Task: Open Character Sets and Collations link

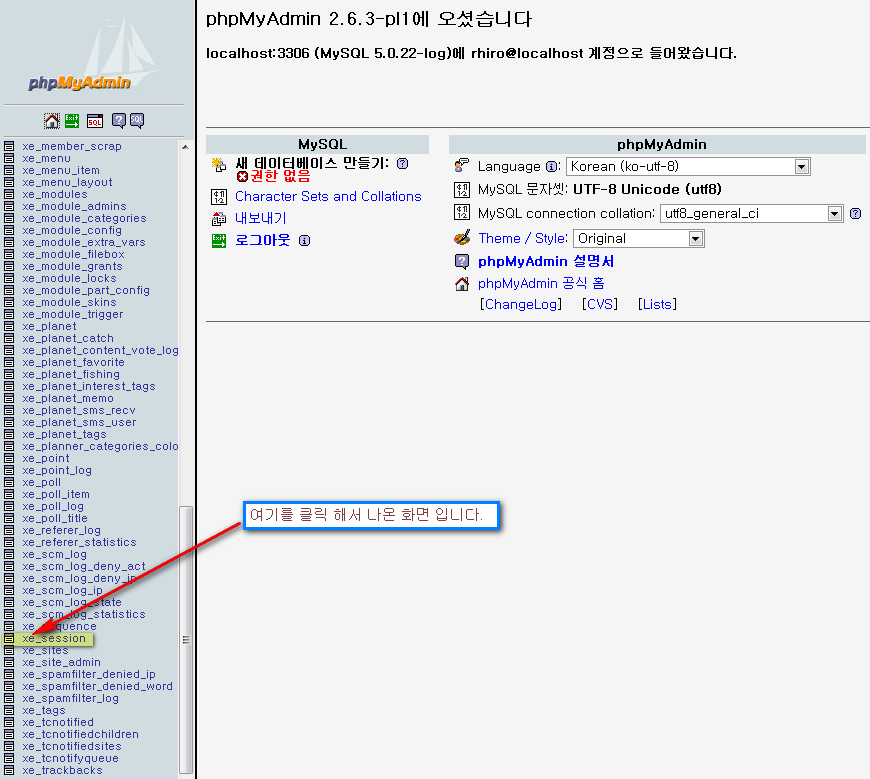Action: coord(328,196)
